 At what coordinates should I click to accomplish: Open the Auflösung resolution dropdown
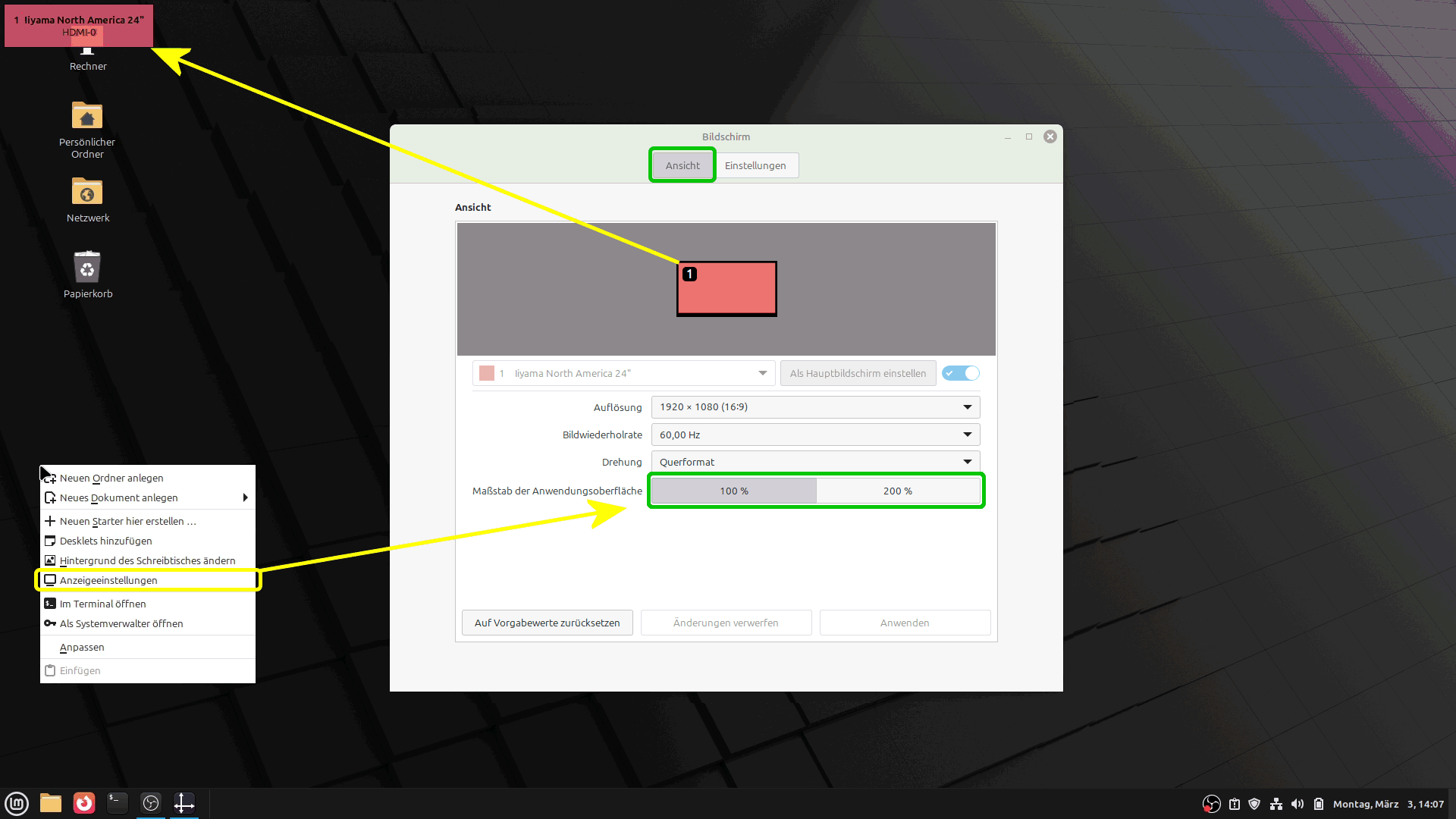[x=815, y=407]
